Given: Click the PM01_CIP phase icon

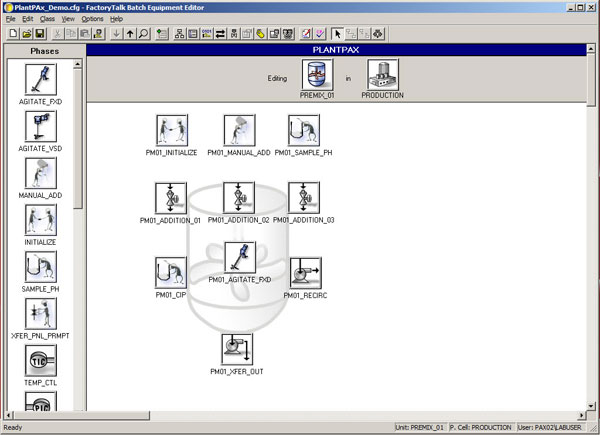Looking at the screenshot, I should point(171,273).
